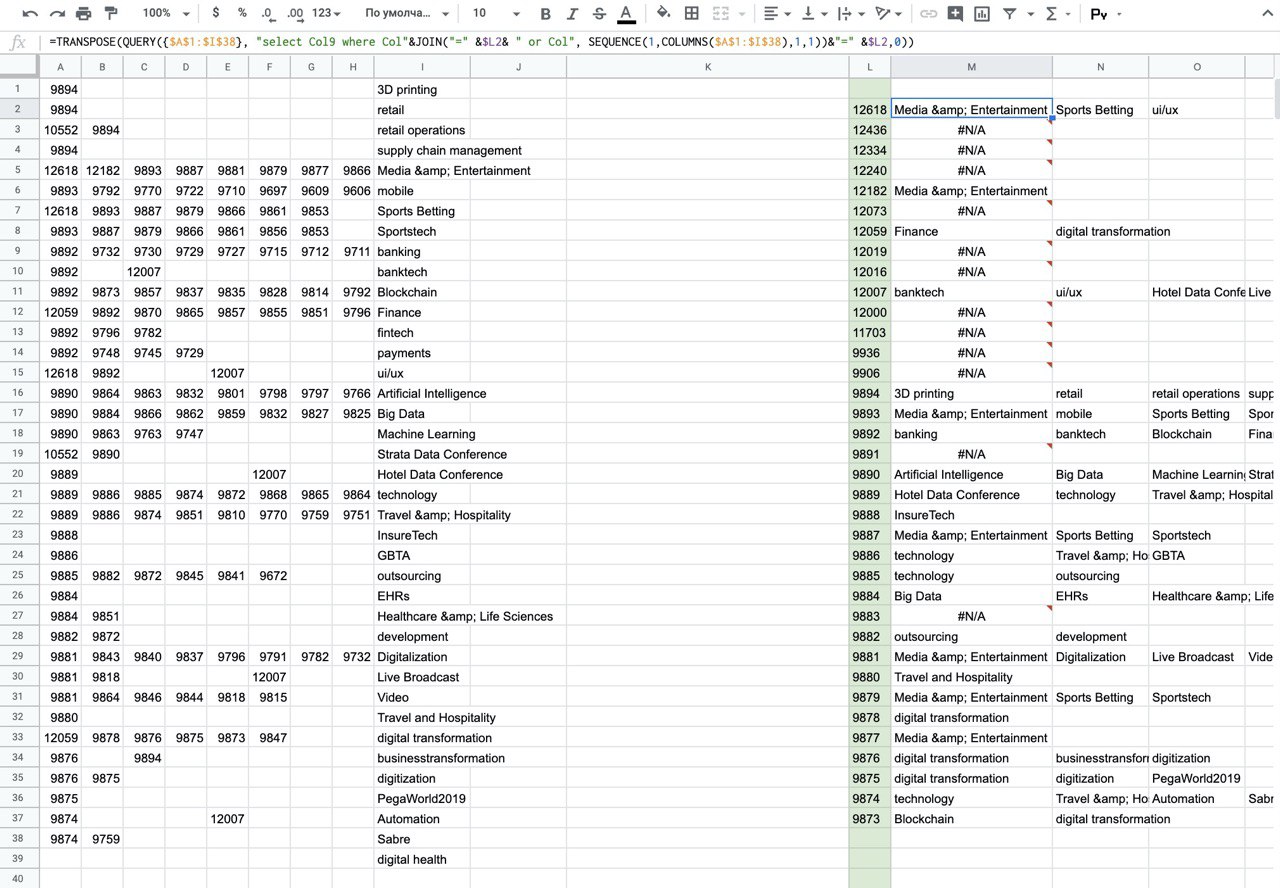Image resolution: width=1280 pixels, height=888 pixels.
Task: Select the Travel and Hospitality cell in column M
Action: click(971, 677)
